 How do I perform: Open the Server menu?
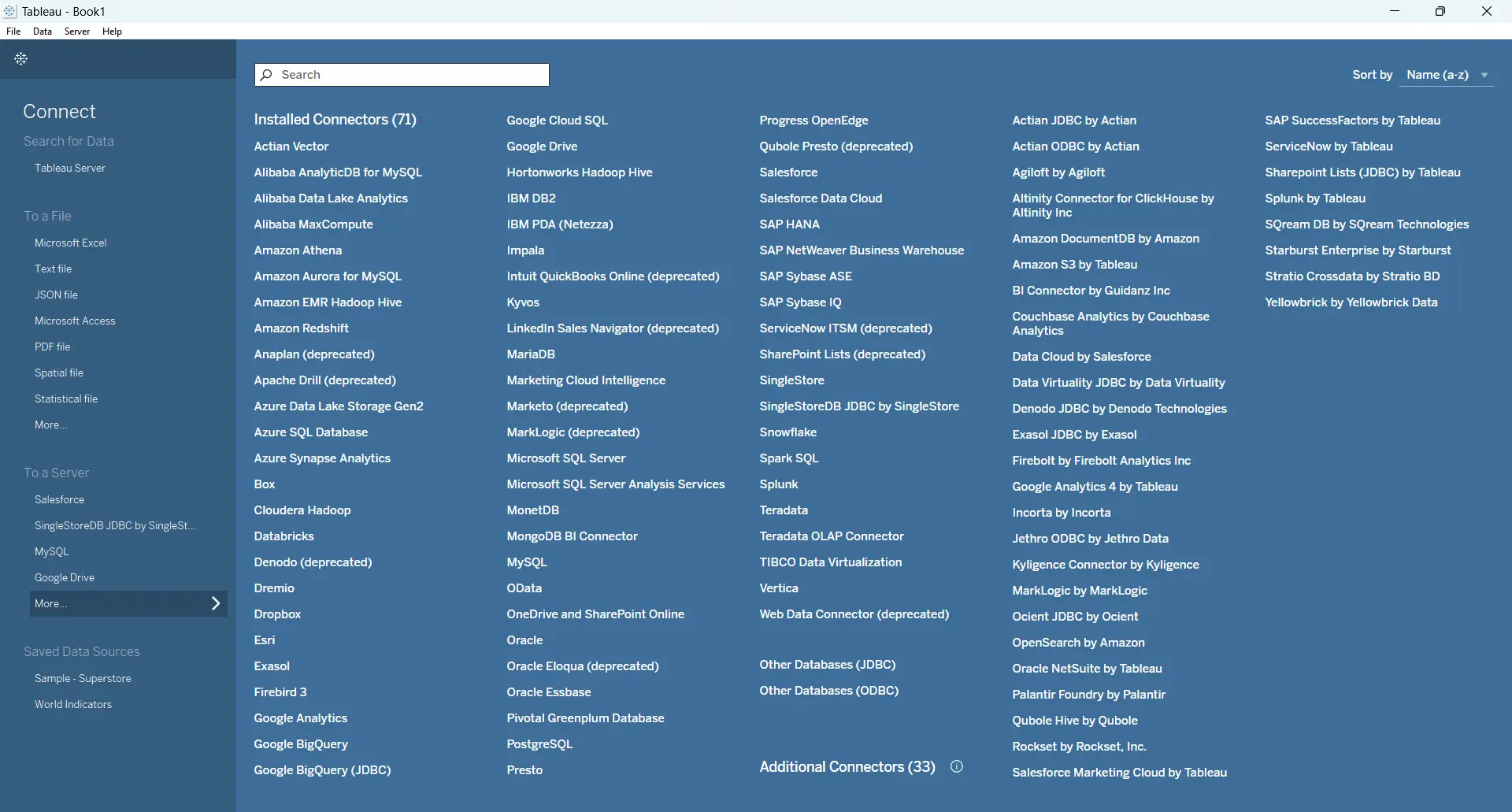tap(77, 32)
